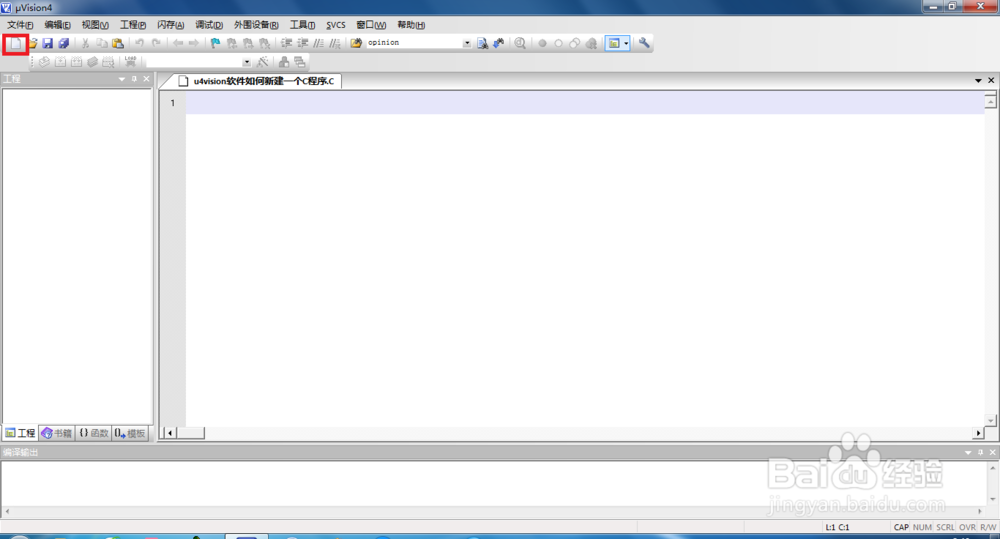Expand the find box dropdown showing opinion
Screen dimensions: 1000x539
(x=467, y=43)
